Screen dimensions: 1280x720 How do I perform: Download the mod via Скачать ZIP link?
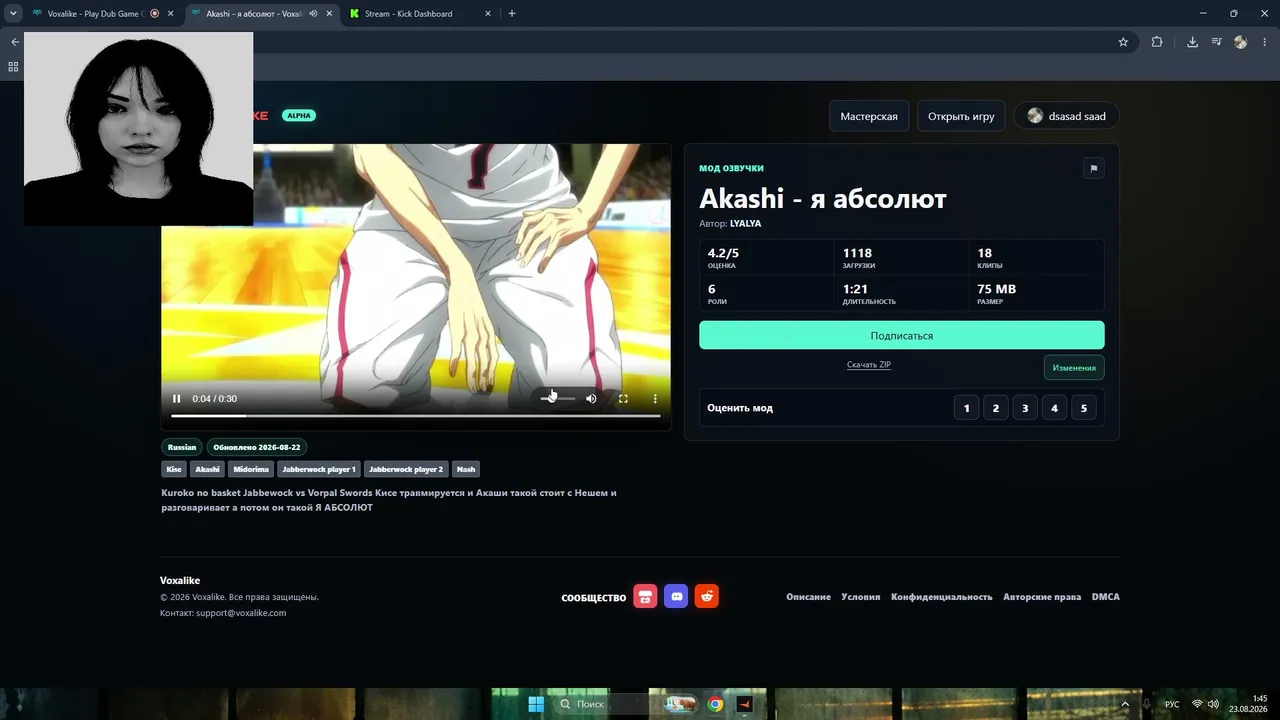pyautogui.click(x=869, y=365)
